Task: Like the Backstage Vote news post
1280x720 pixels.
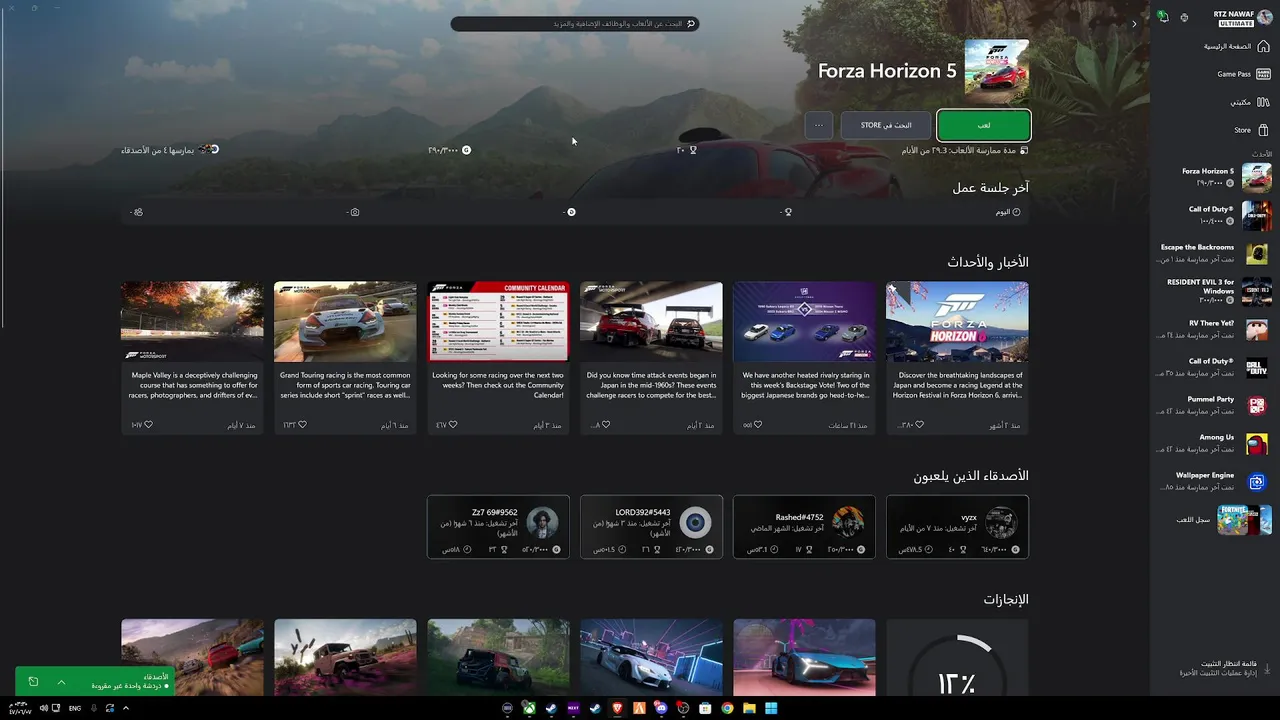Action: pyautogui.click(x=758, y=425)
